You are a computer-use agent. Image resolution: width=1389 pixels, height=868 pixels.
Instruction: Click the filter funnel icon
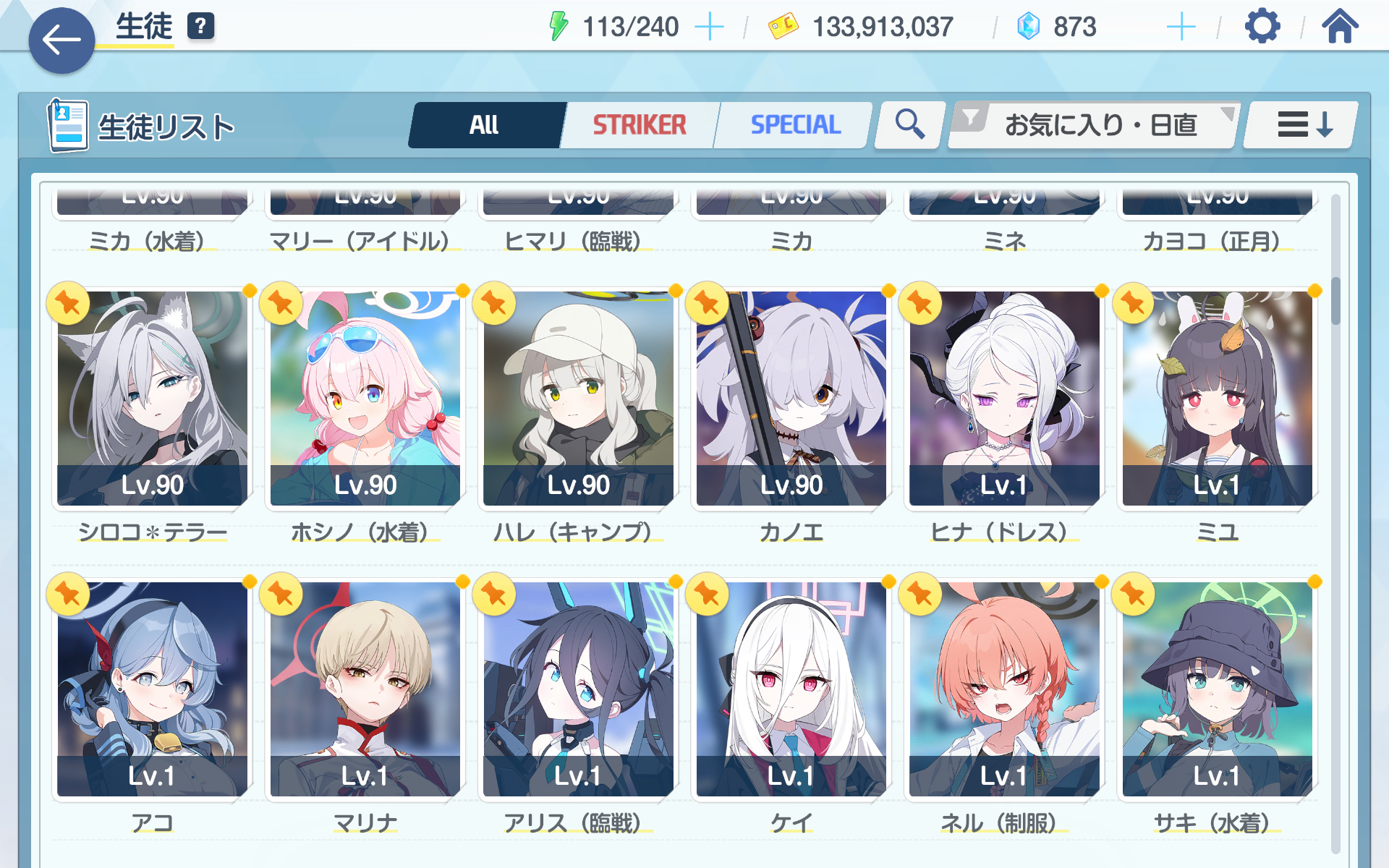tap(970, 117)
